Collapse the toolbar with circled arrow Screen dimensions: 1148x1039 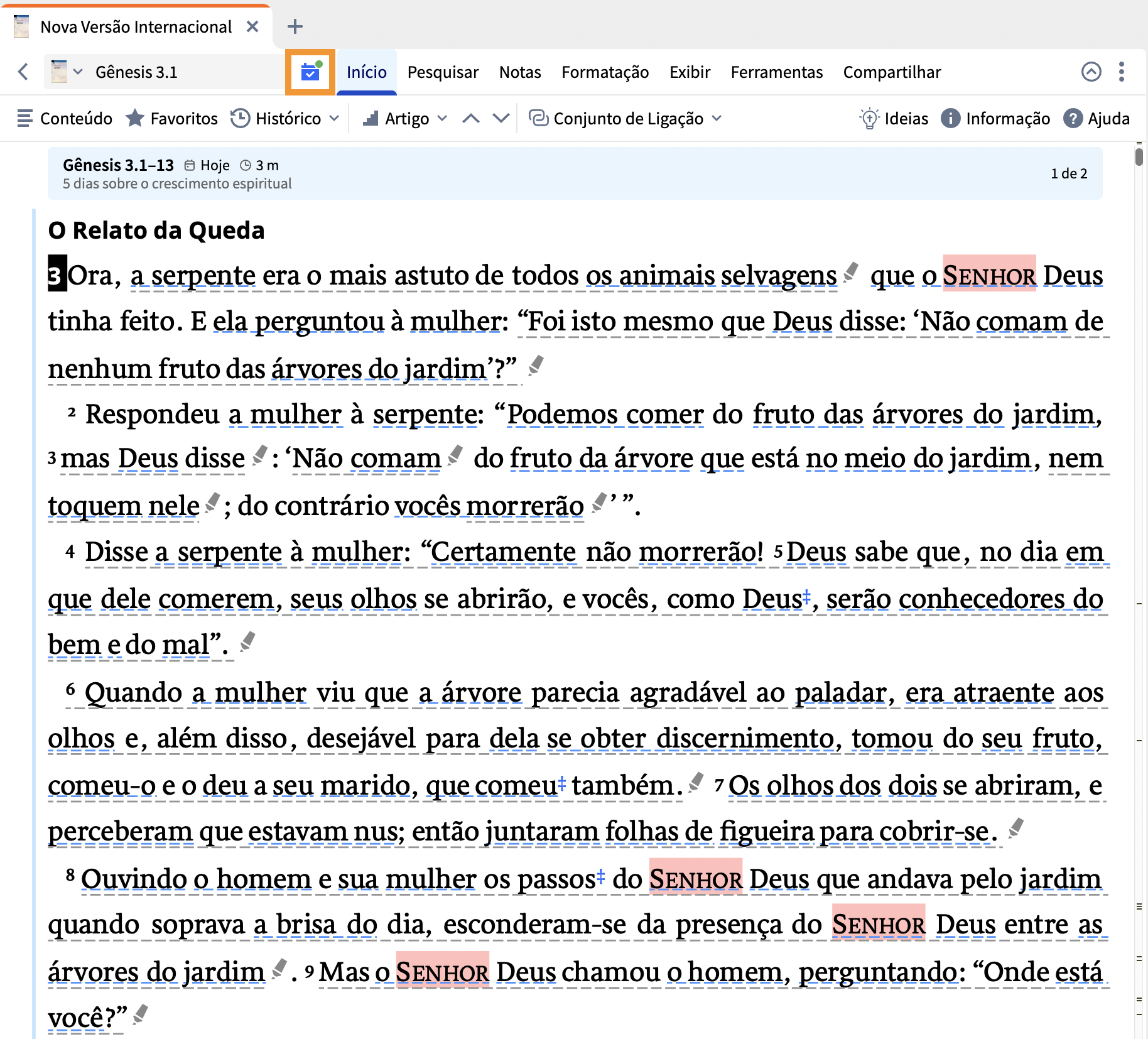tap(1091, 72)
